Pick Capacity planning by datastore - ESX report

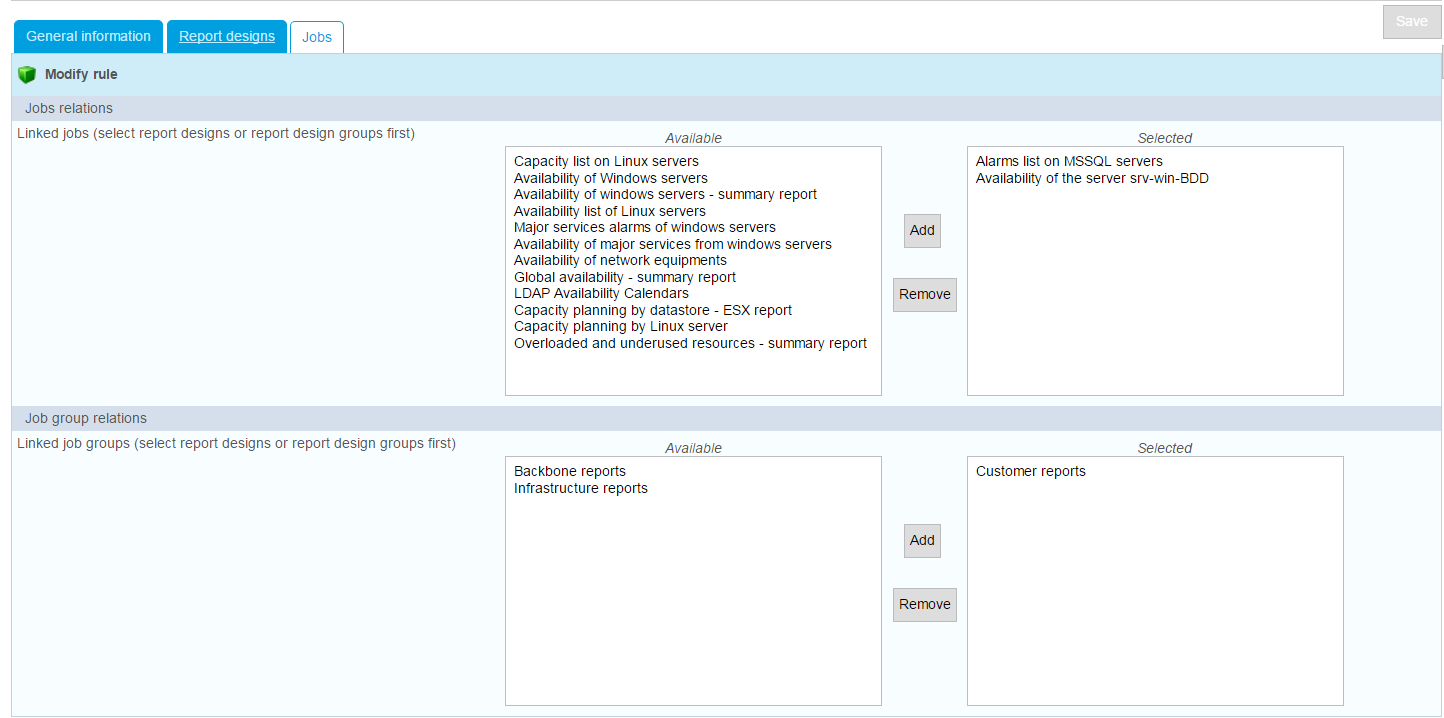coord(652,310)
